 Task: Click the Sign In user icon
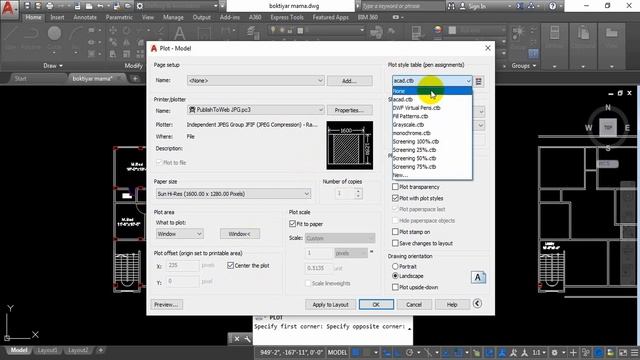(x=462, y=6)
